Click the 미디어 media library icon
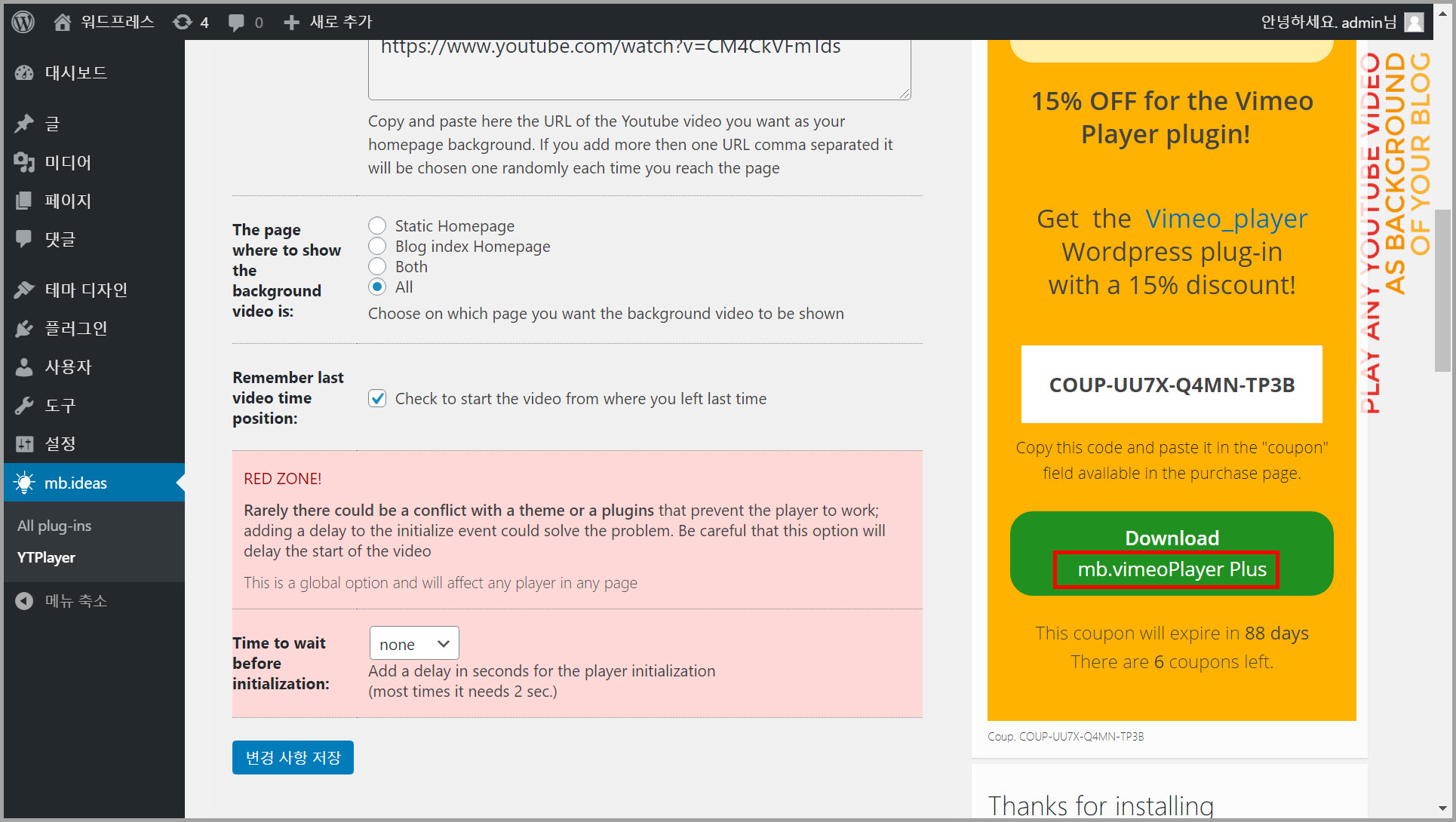 tap(24, 162)
